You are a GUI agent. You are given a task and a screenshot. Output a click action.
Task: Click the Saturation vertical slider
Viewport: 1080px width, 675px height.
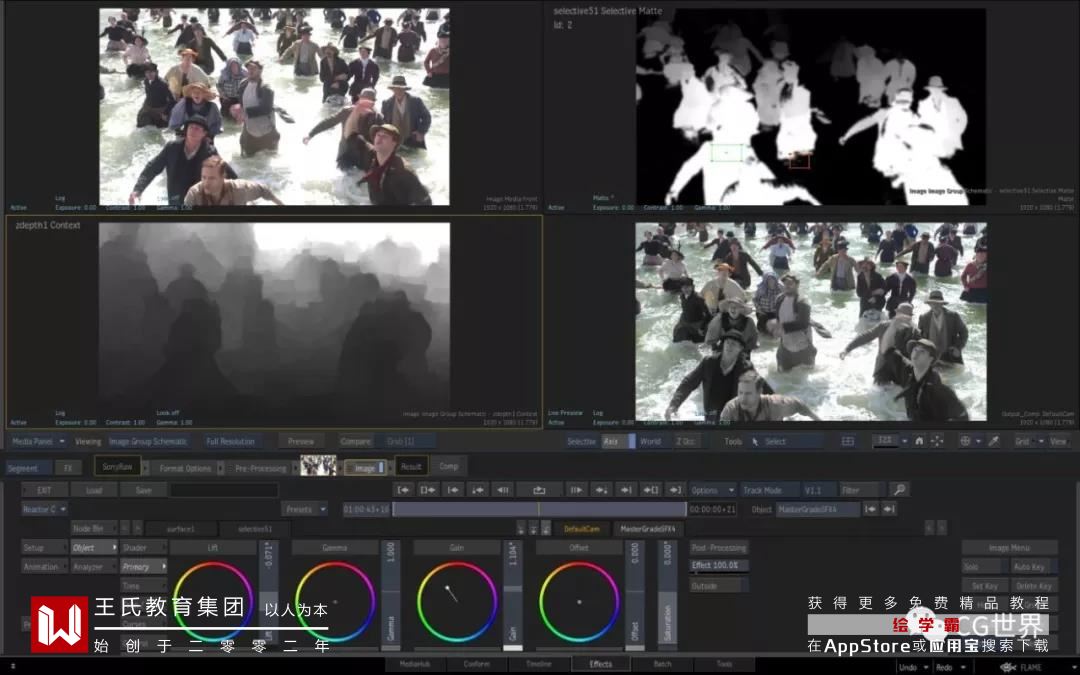[667, 596]
